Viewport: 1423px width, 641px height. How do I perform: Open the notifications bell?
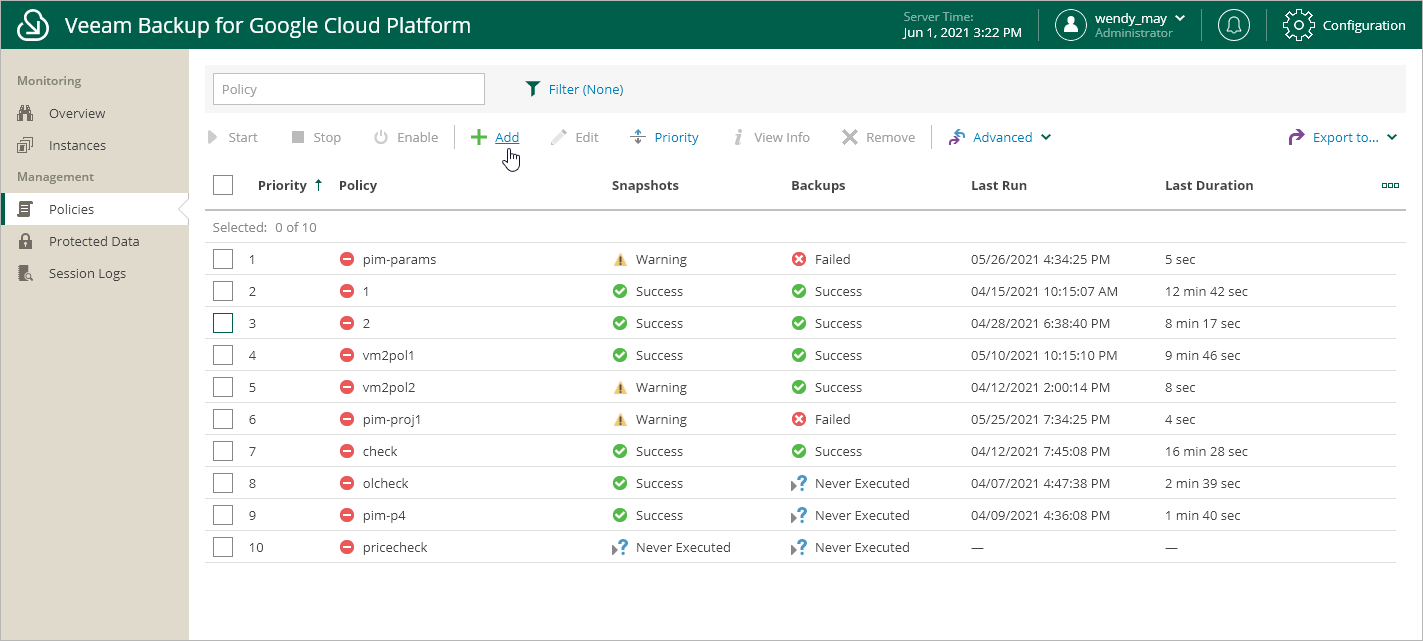(x=1234, y=25)
